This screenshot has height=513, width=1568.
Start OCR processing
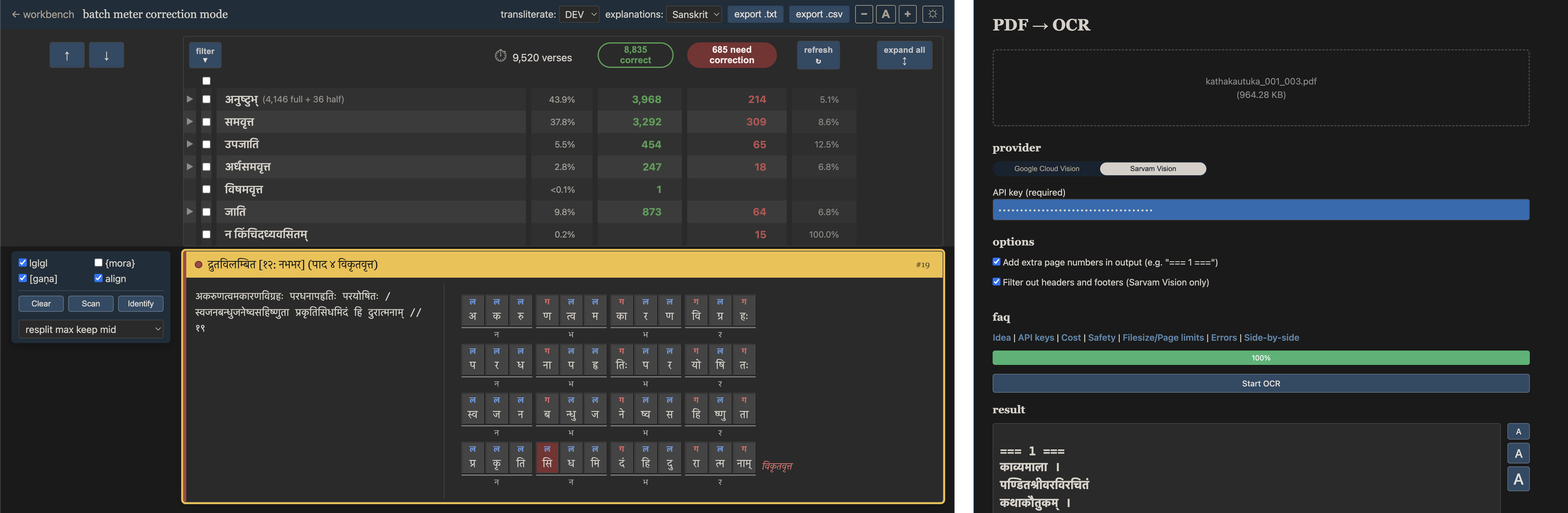coord(1261,383)
